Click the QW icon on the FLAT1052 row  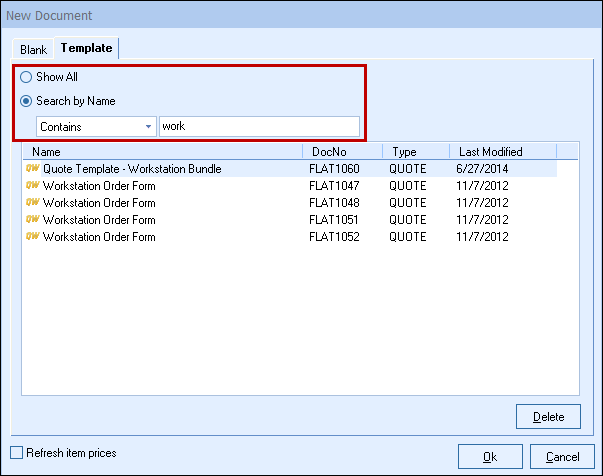[32, 237]
